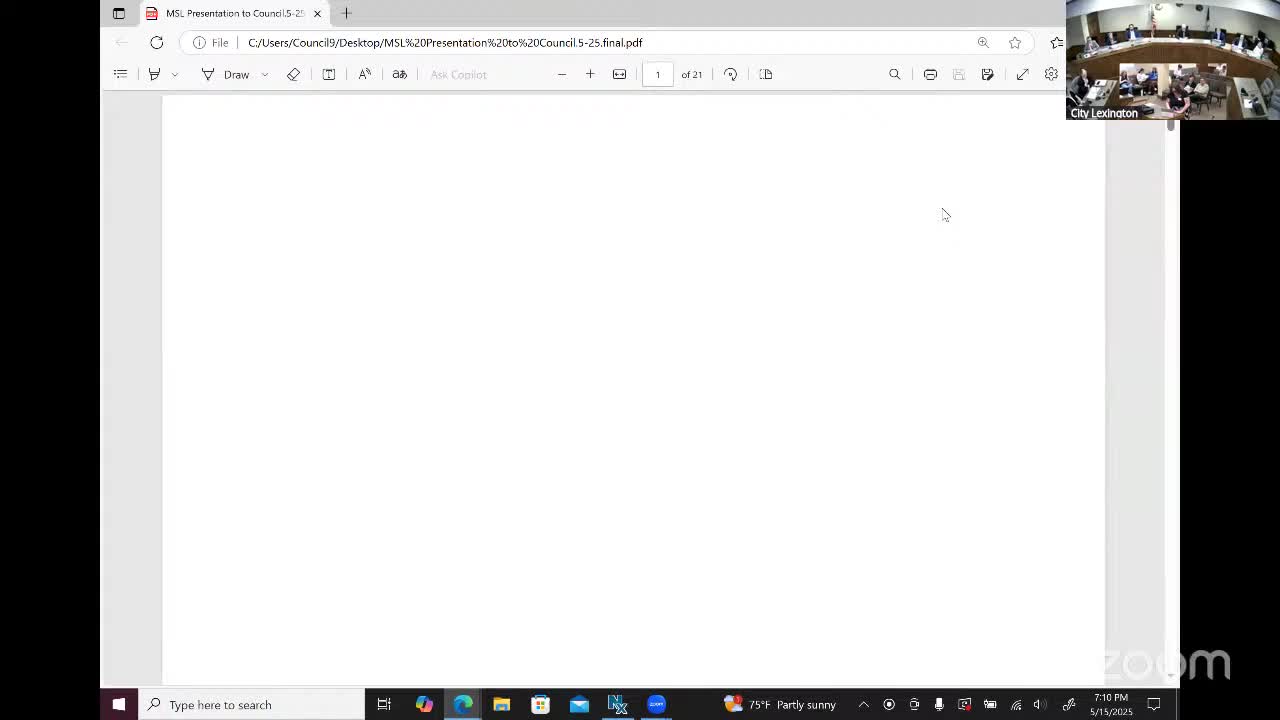Screen dimensions: 1280x720
Task: Start Read aloud from the PDF toolbar
Action: pyautogui.click(x=365, y=74)
